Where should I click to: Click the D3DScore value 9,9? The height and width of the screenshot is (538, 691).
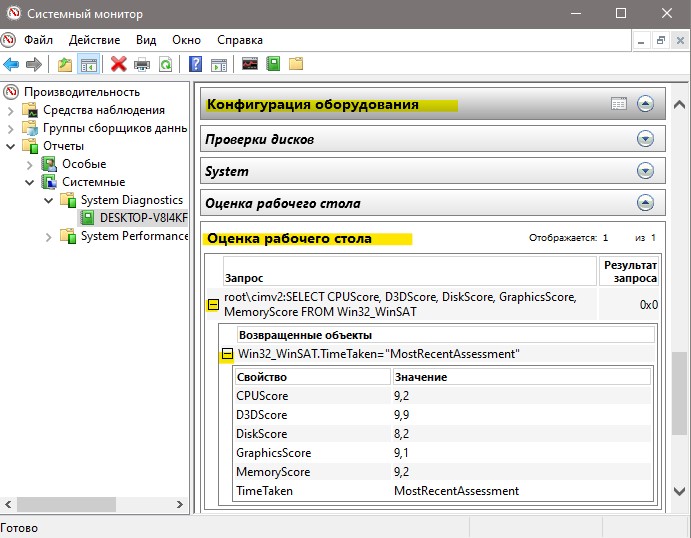point(401,415)
